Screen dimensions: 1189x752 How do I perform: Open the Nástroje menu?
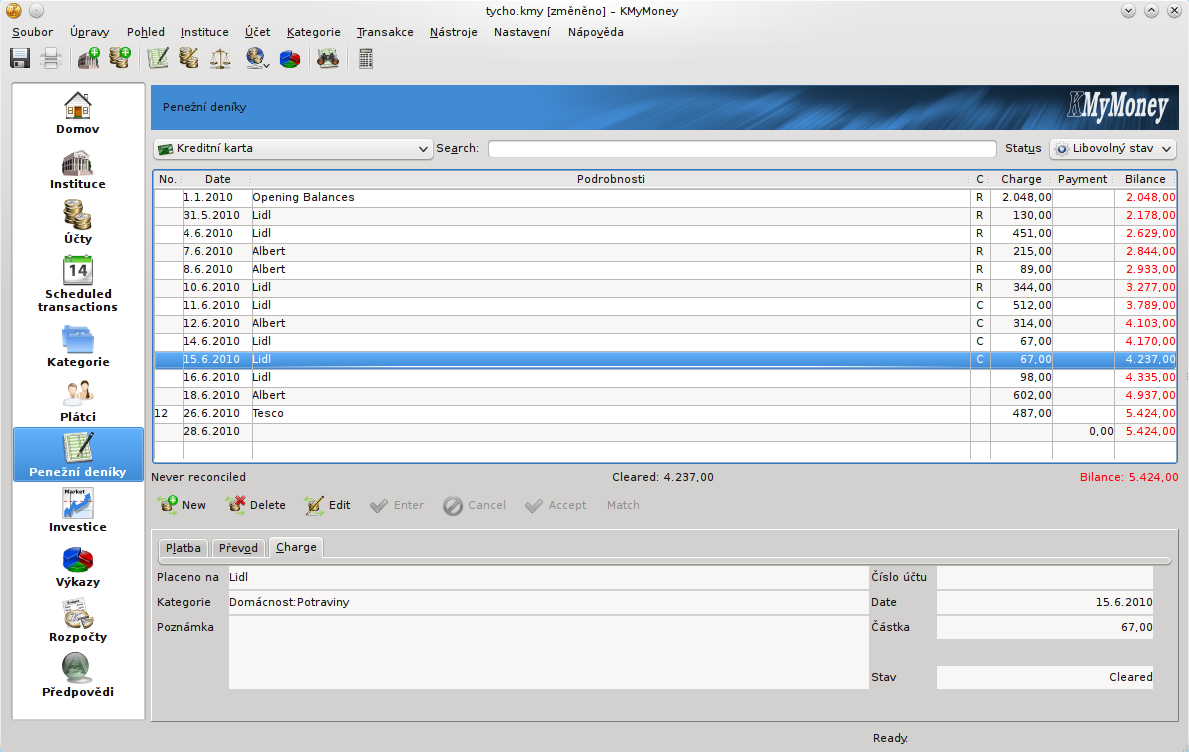pos(453,32)
